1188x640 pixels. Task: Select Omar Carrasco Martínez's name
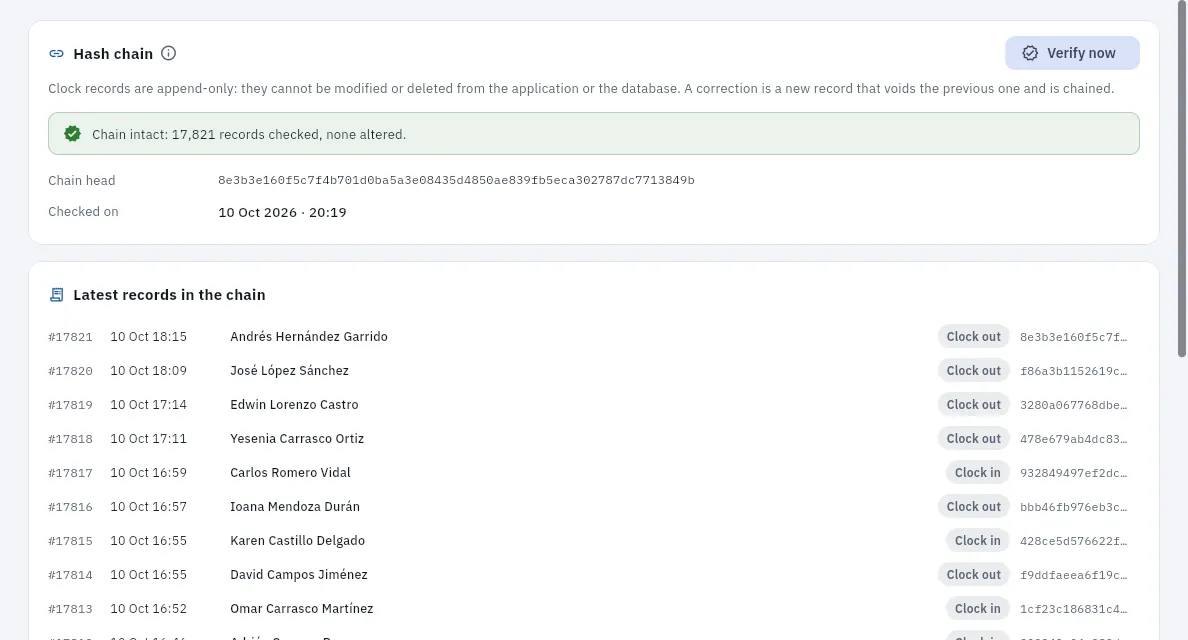coord(302,609)
